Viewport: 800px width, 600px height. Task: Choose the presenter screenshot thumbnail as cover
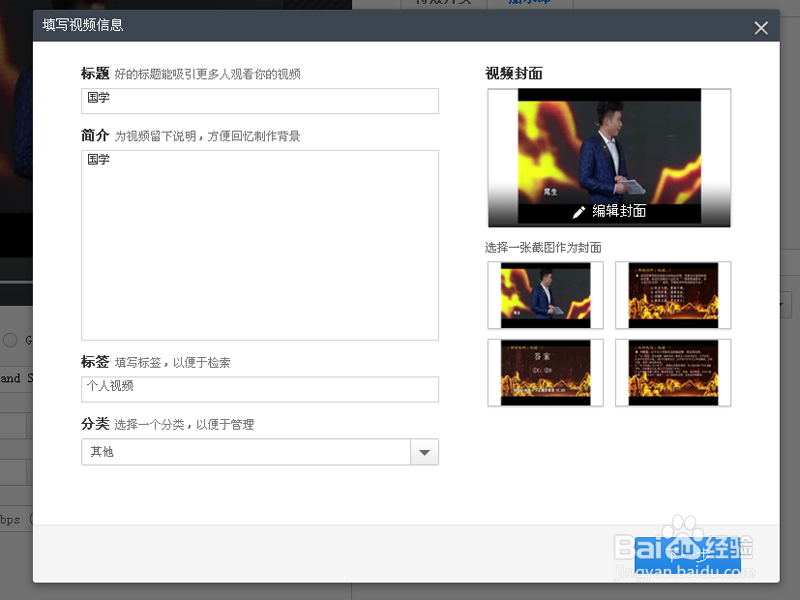pos(545,295)
